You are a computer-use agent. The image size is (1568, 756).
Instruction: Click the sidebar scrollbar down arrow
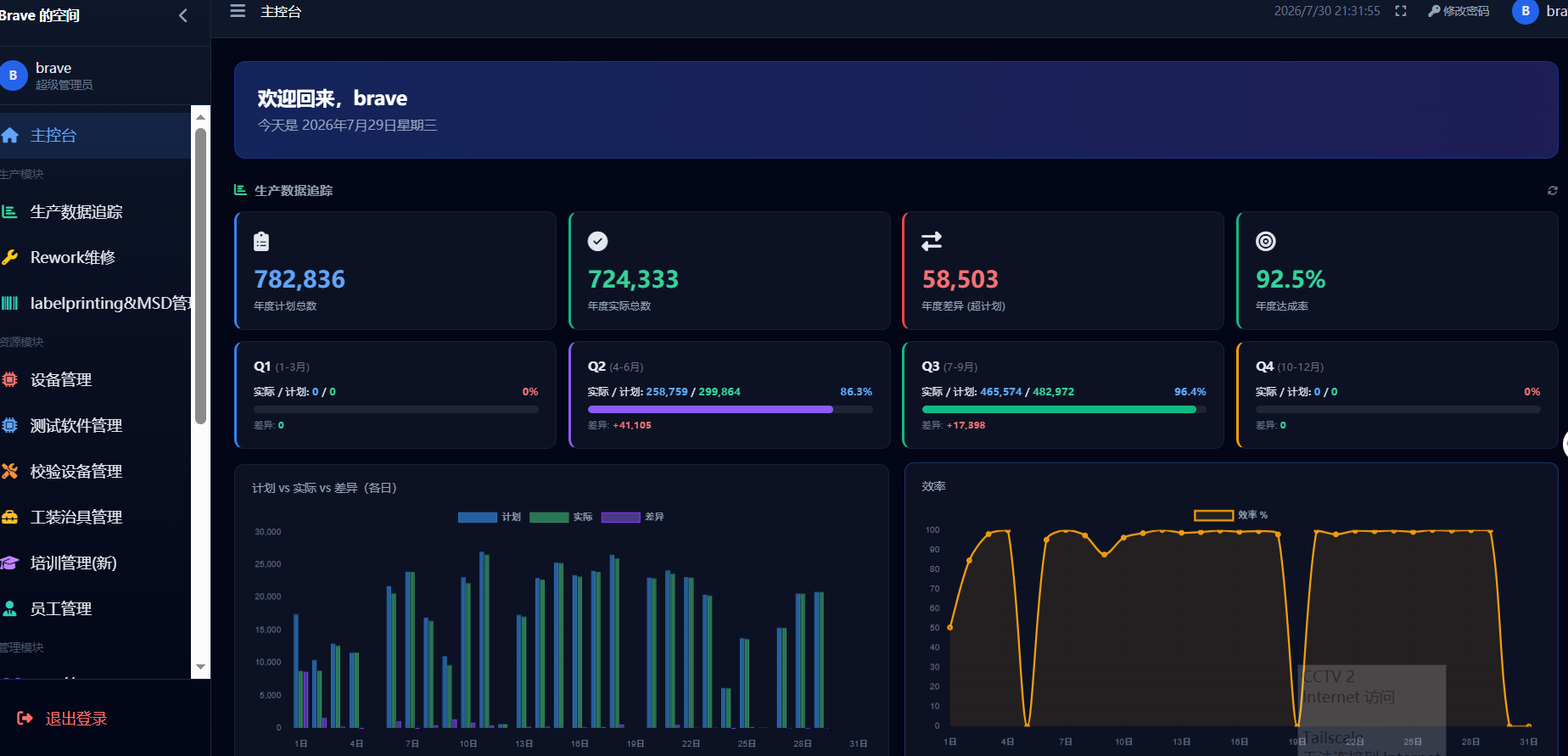(x=200, y=667)
